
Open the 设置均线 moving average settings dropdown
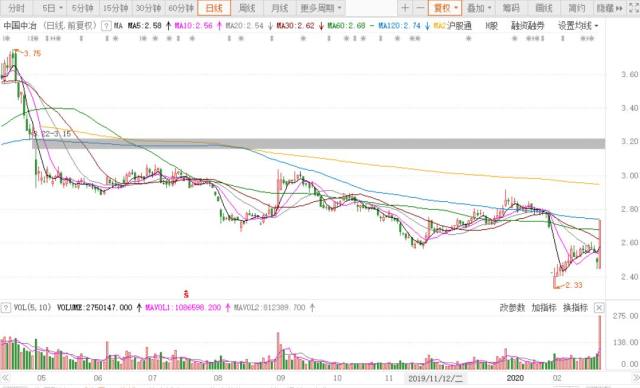(578, 26)
